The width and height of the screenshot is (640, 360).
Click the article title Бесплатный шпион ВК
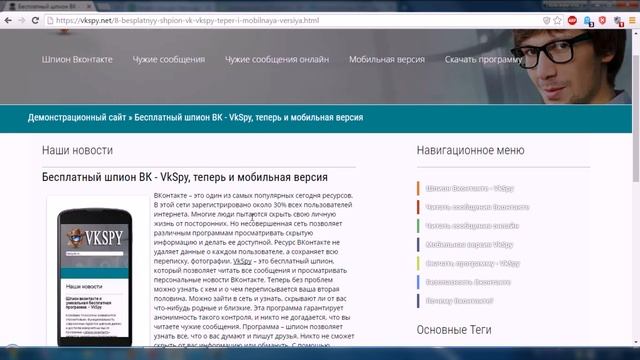(x=185, y=177)
